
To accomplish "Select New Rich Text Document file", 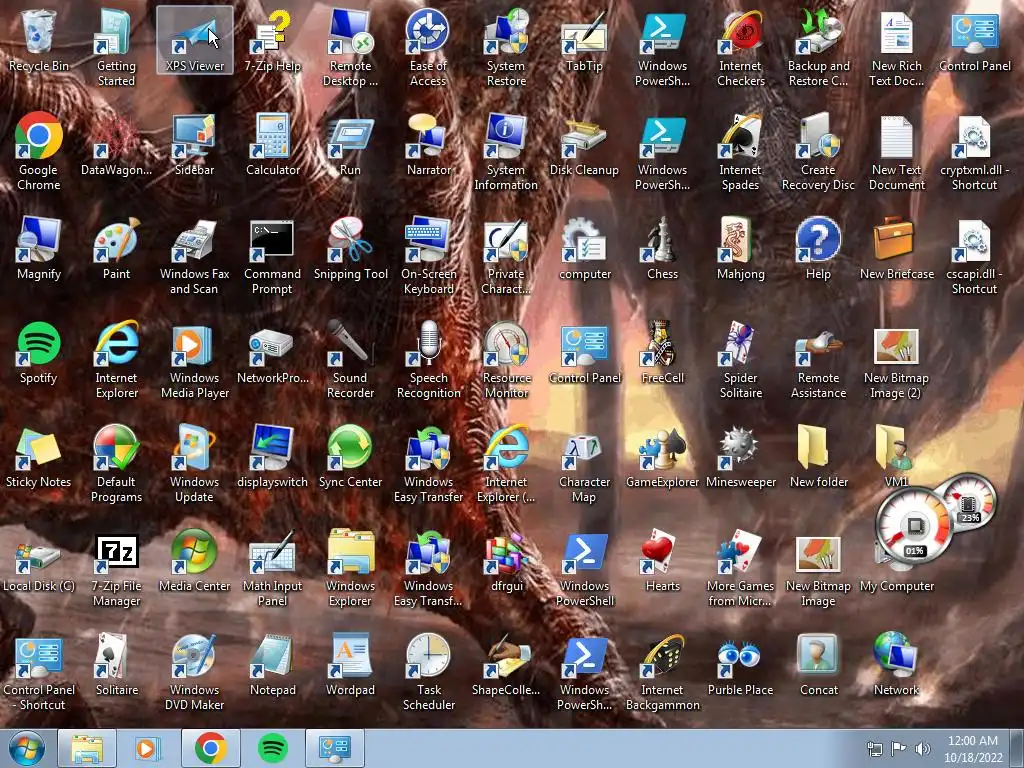I will click(897, 49).
